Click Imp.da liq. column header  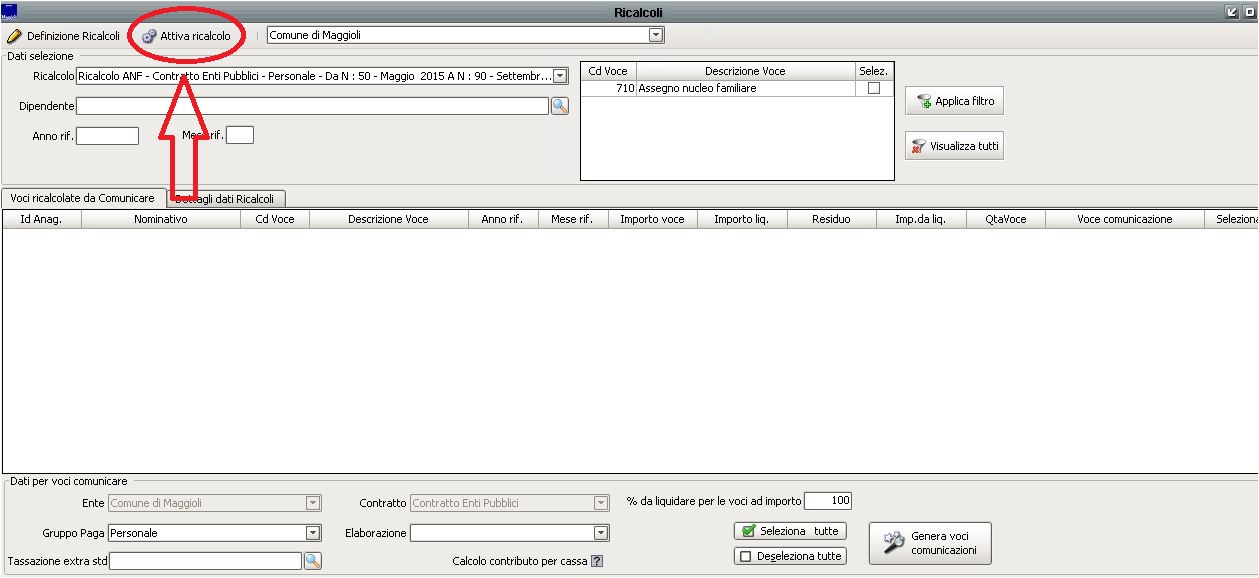pos(921,219)
